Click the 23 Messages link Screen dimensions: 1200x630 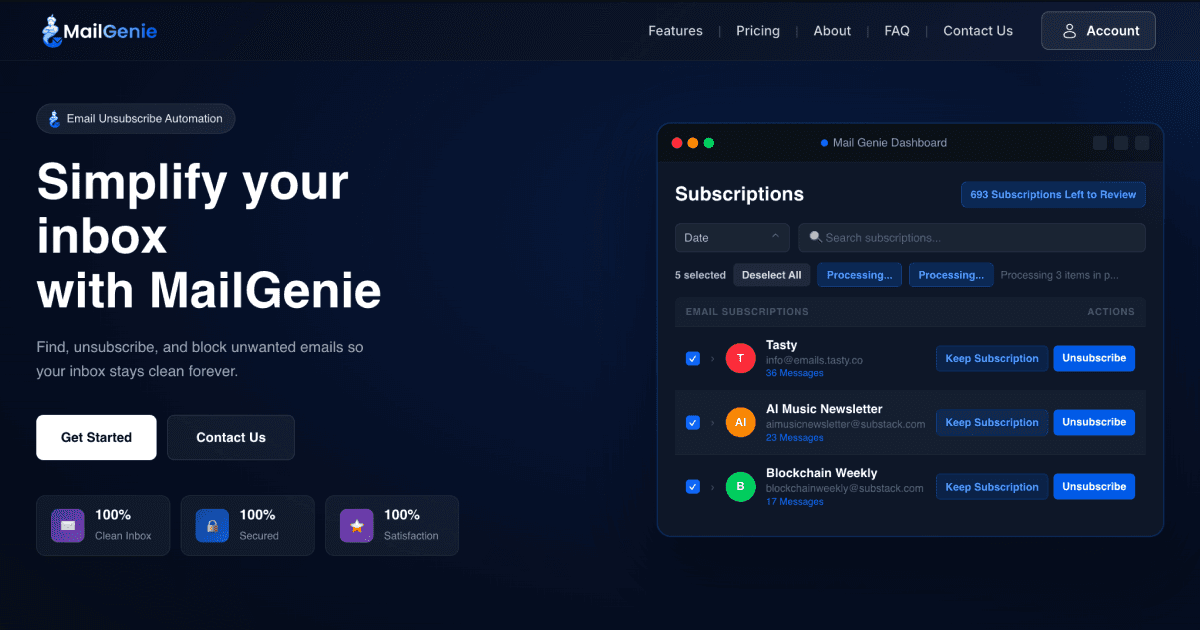pyautogui.click(x=794, y=437)
